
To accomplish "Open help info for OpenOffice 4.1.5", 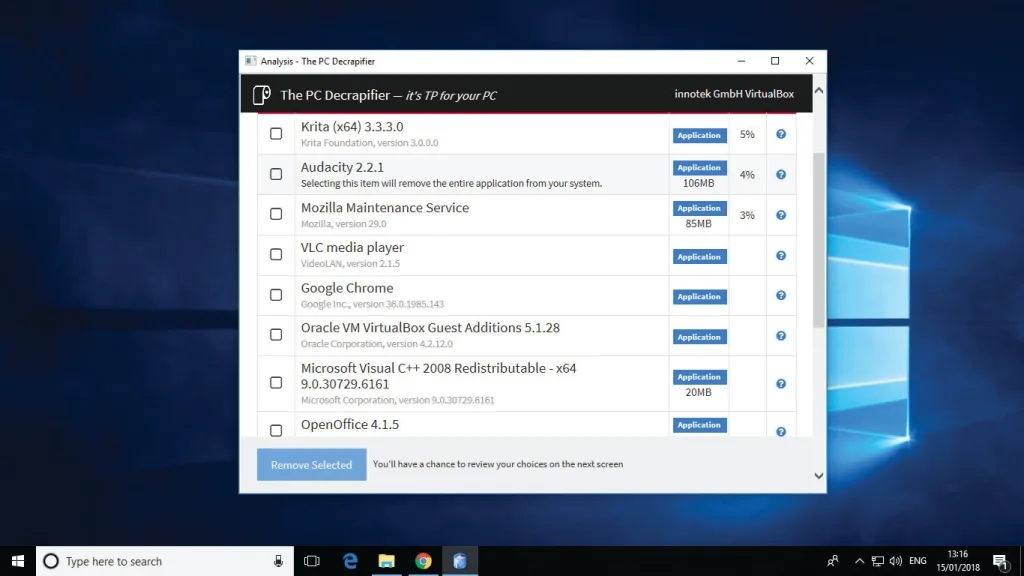I will pos(780,431).
